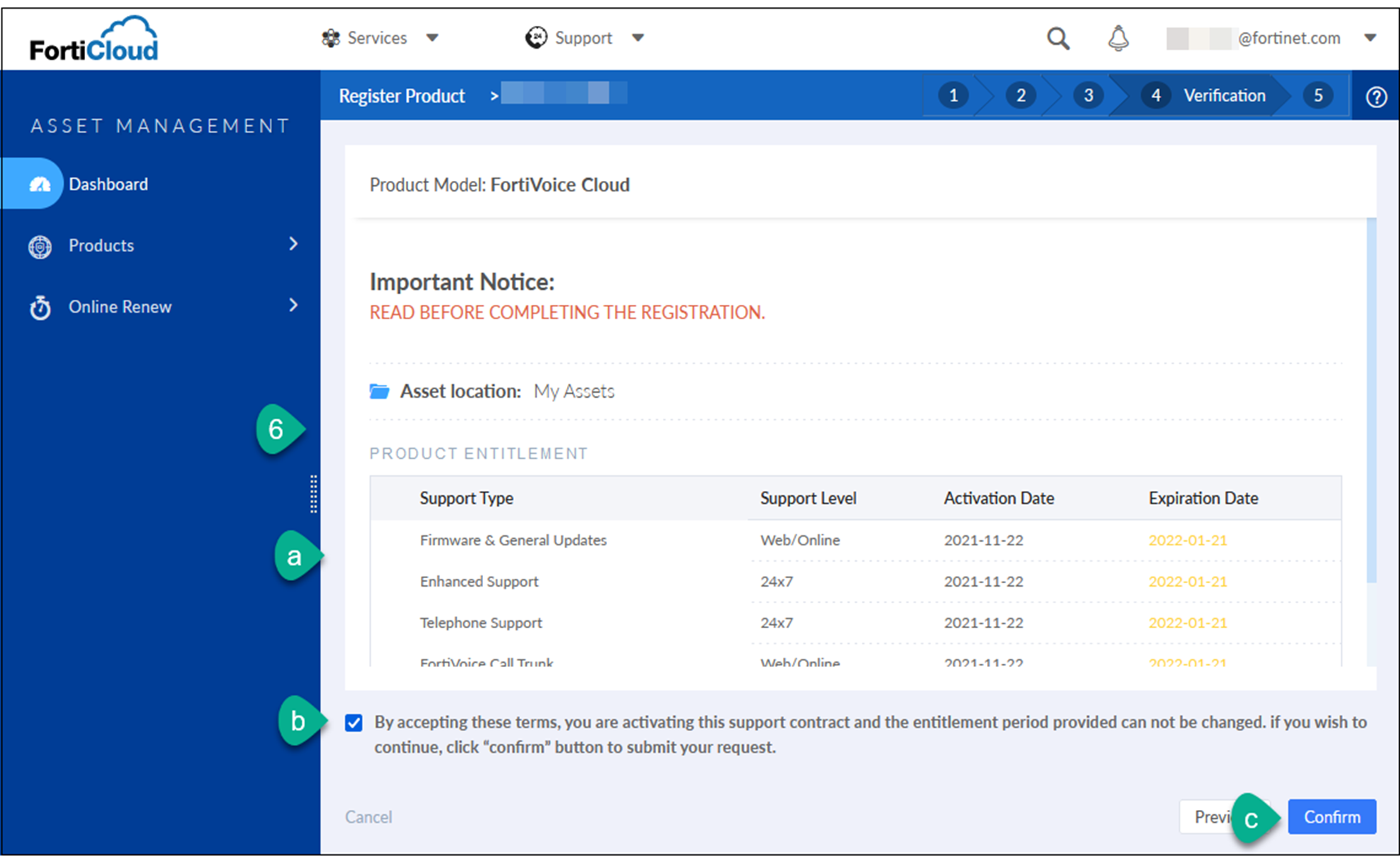Toggle the support contract agreement checkbox
The width and height of the screenshot is (1400, 863).
tap(354, 723)
